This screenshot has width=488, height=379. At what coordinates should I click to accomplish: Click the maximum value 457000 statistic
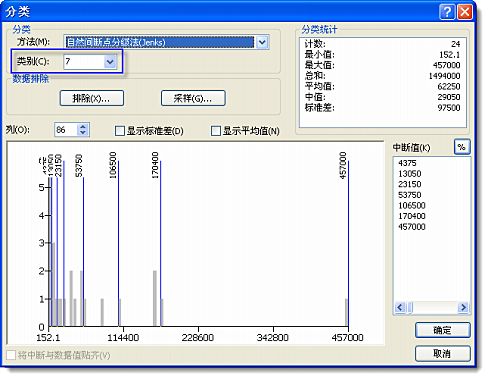coord(447,65)
